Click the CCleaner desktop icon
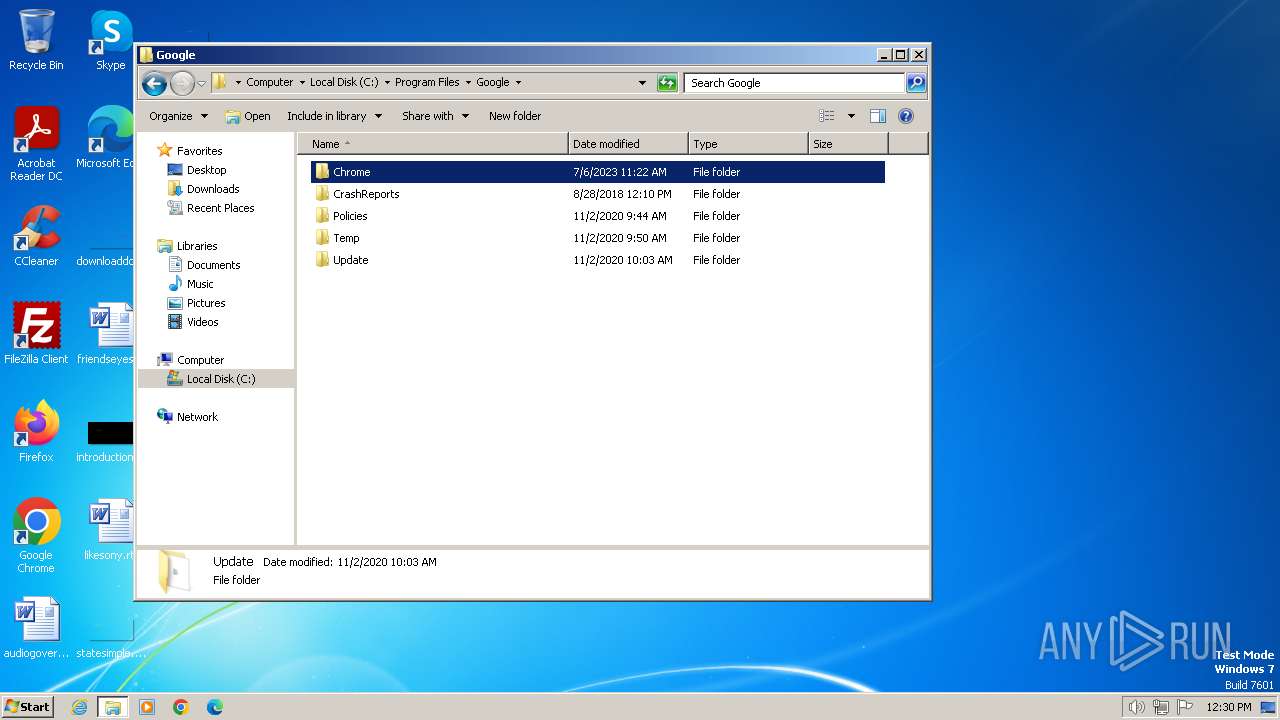The image size is (1280, 720). coord(36,236)
